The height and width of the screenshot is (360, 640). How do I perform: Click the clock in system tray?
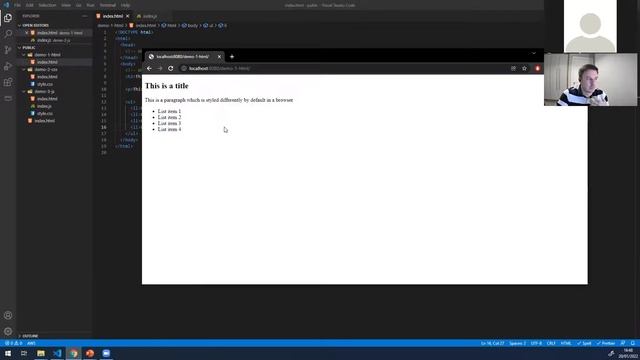(629, 353)
